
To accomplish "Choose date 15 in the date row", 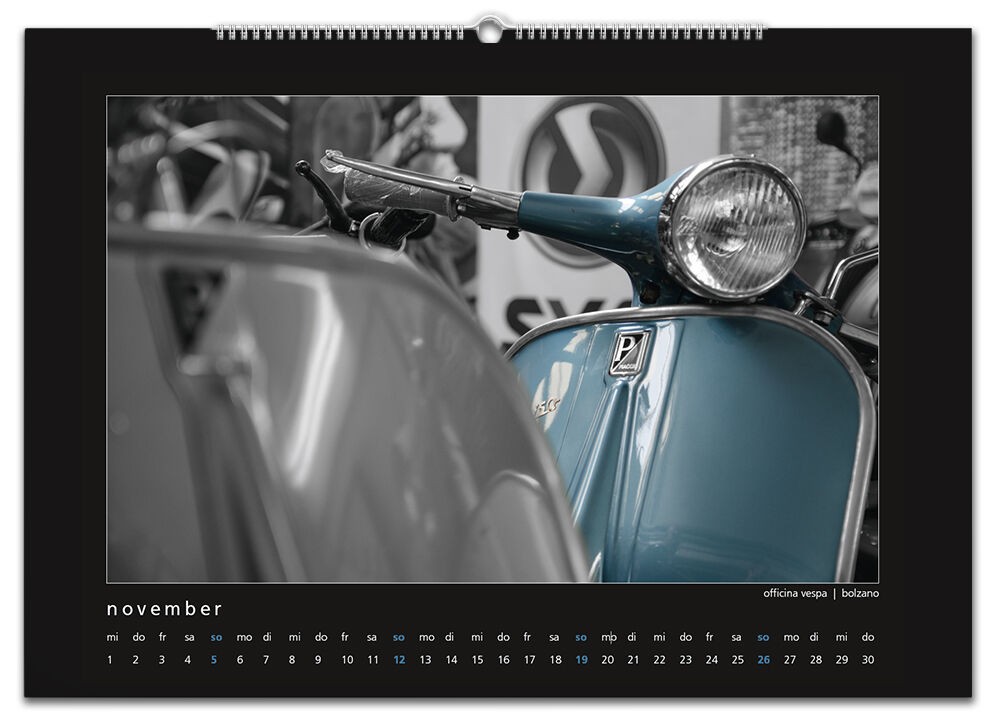I will coord(477,660).
